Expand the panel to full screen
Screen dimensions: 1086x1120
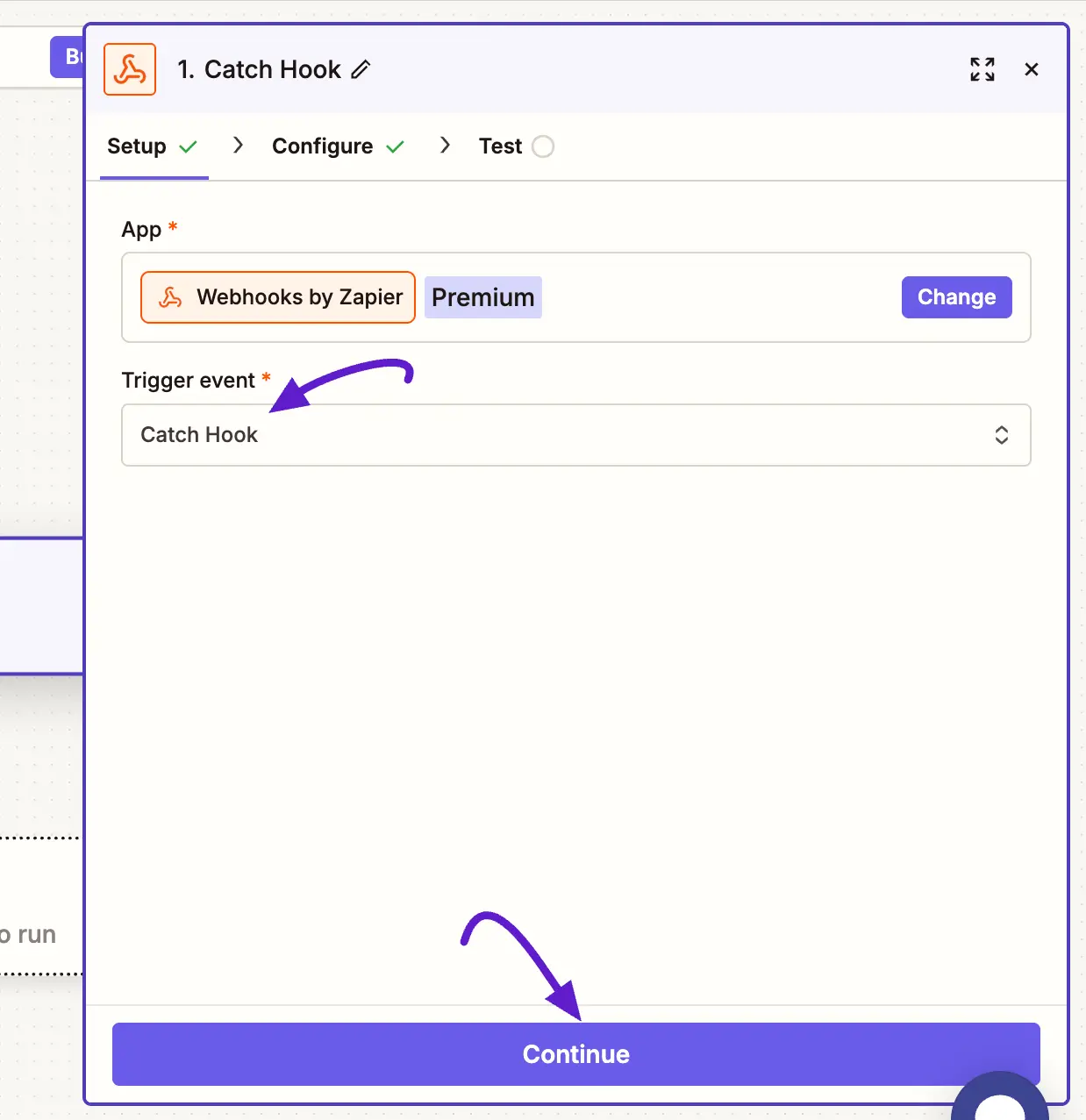pyautogui.click(x=982, y=69)
